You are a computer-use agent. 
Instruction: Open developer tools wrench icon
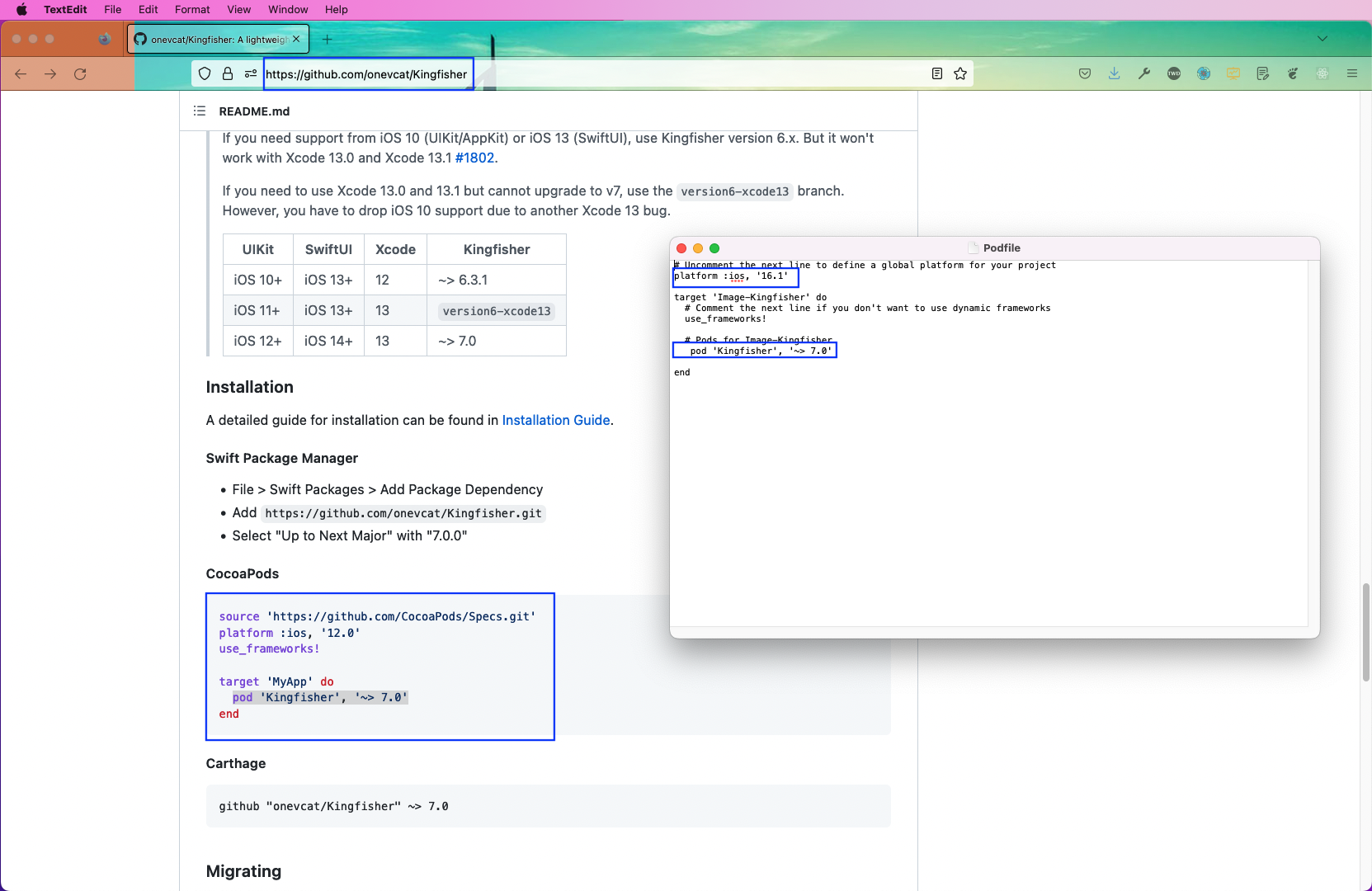pos(1144,73)
